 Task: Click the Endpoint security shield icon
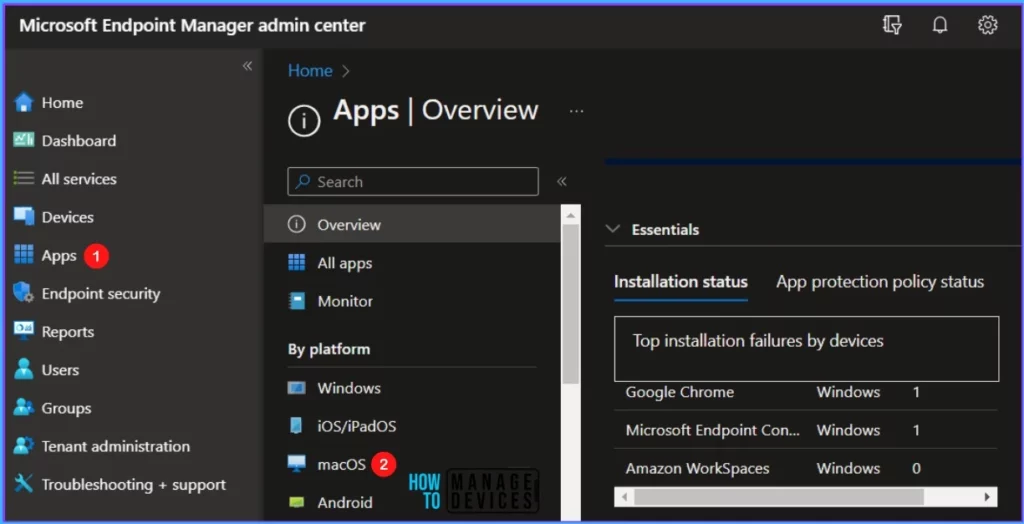pyautogui.click(x=24, y=293)
